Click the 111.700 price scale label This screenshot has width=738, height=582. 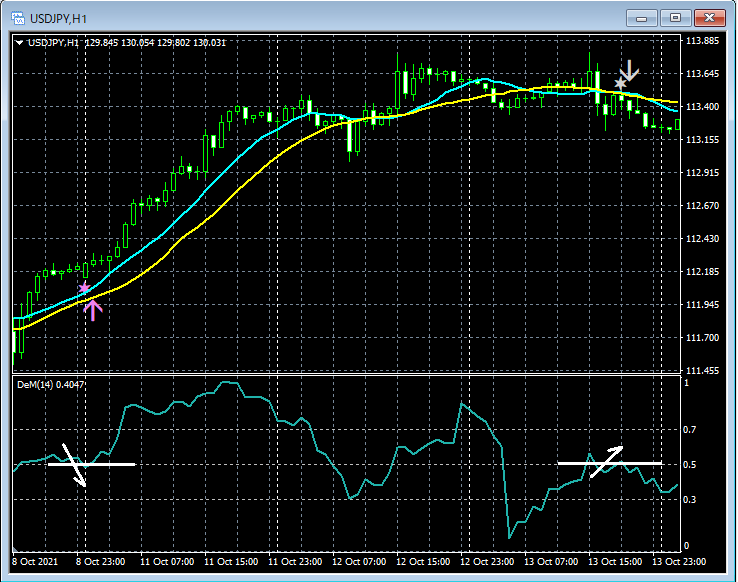pos(702,337)
